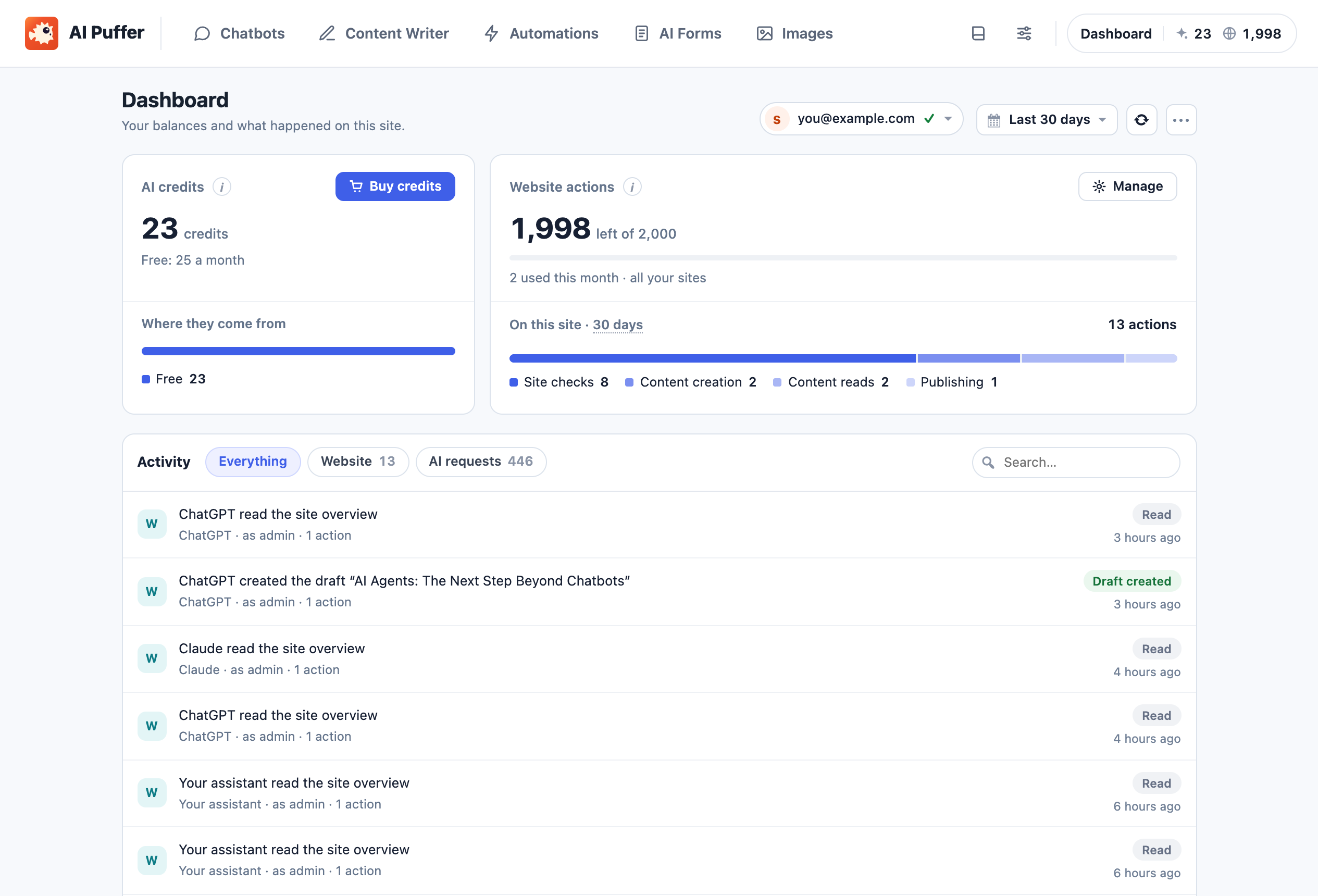Open the Last 30 days range dropdown
Viewport: 1318px width, 896px height.
click(1047, 120)
